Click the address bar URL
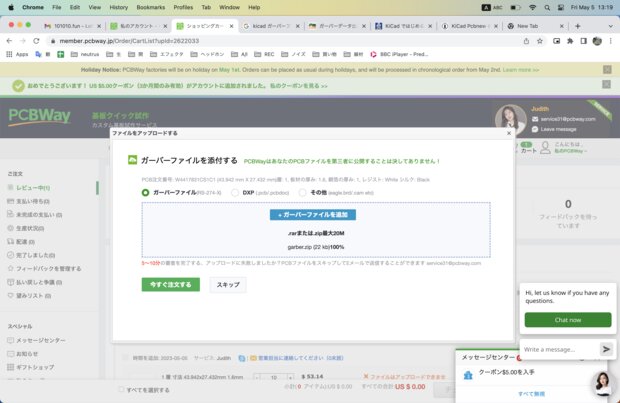The image size is (620, 403). [129, 41]
